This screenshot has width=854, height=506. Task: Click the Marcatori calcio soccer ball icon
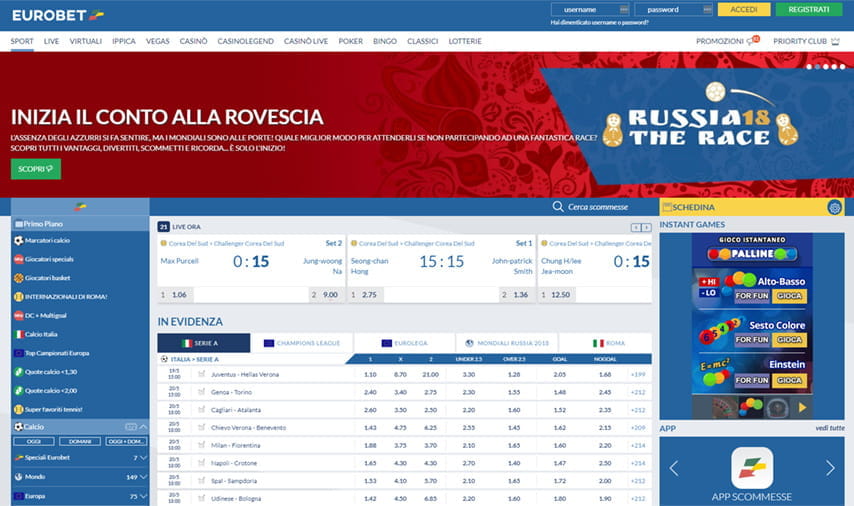pyautogui.click(x=19, y=240)
